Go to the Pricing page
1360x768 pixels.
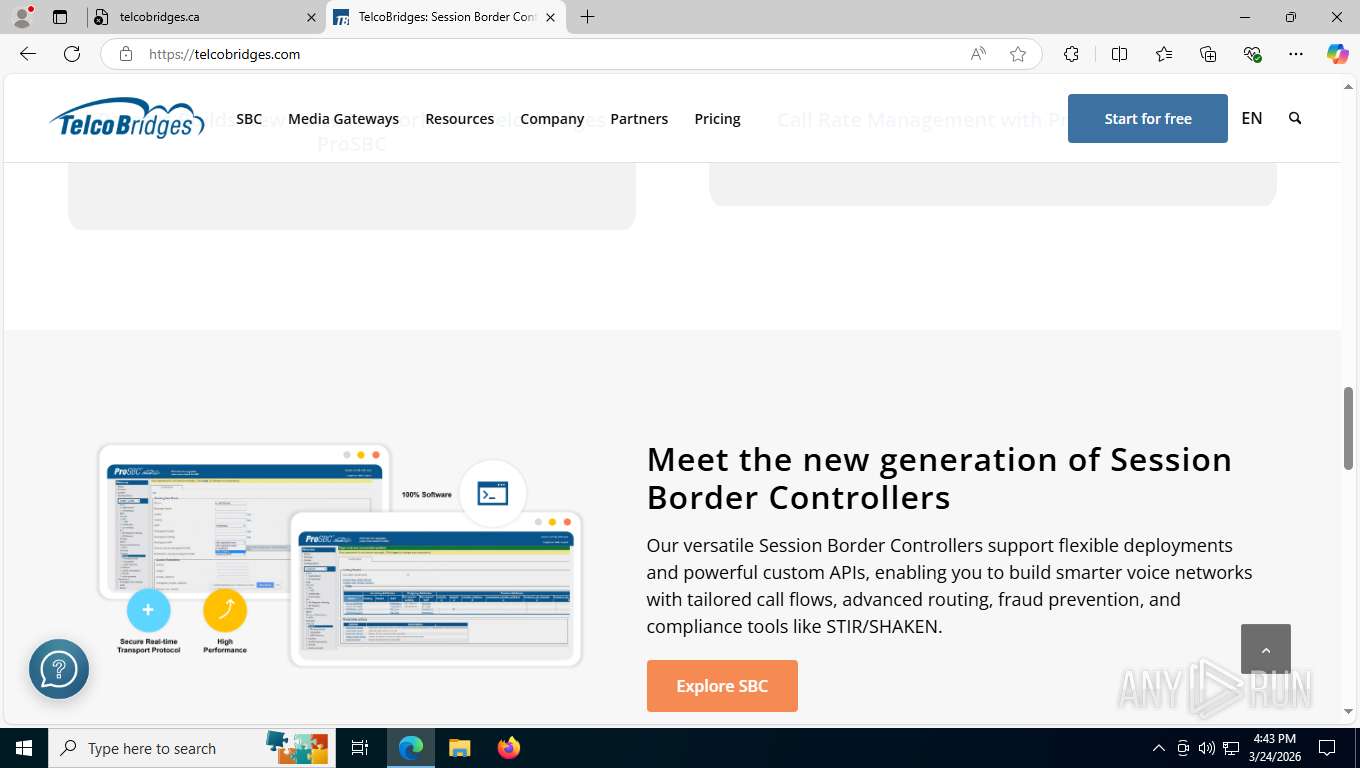717,119
